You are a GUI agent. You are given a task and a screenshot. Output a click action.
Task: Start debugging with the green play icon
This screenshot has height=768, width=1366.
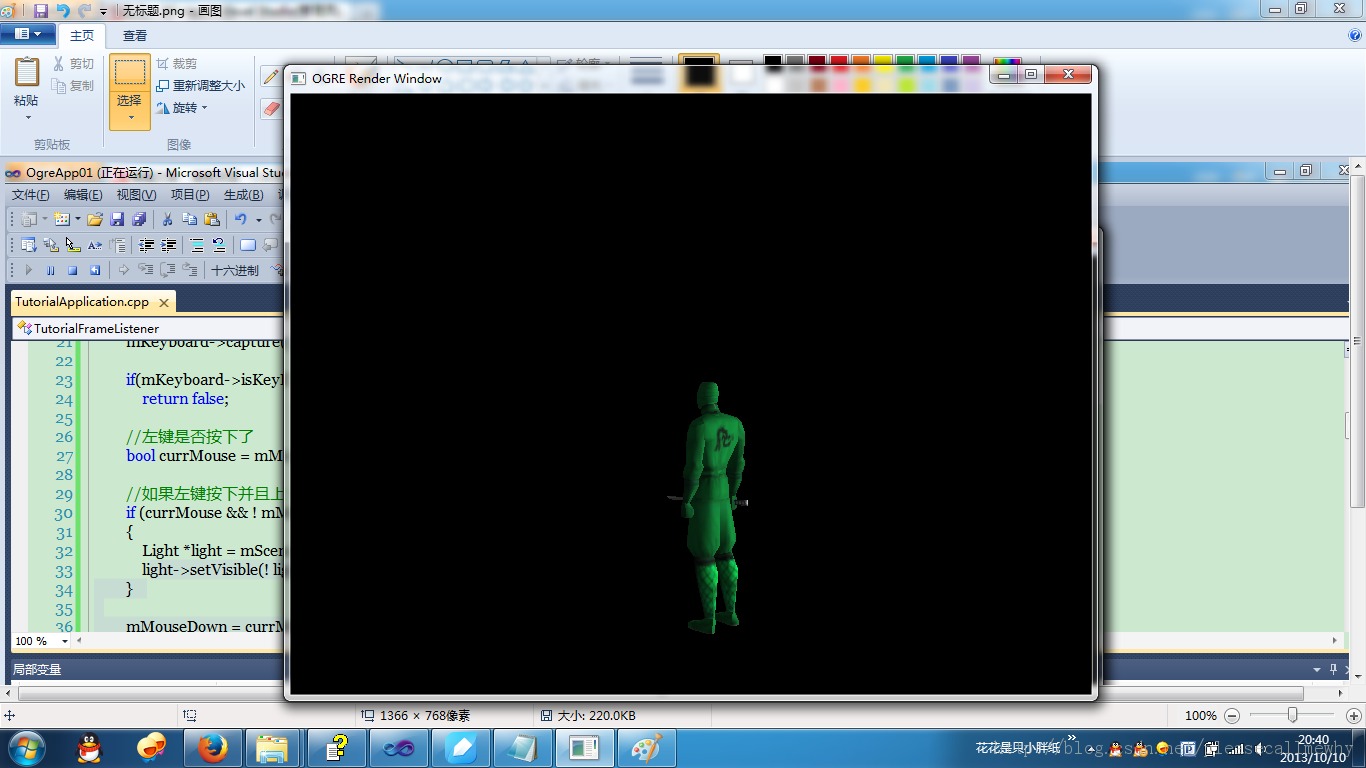29,269
